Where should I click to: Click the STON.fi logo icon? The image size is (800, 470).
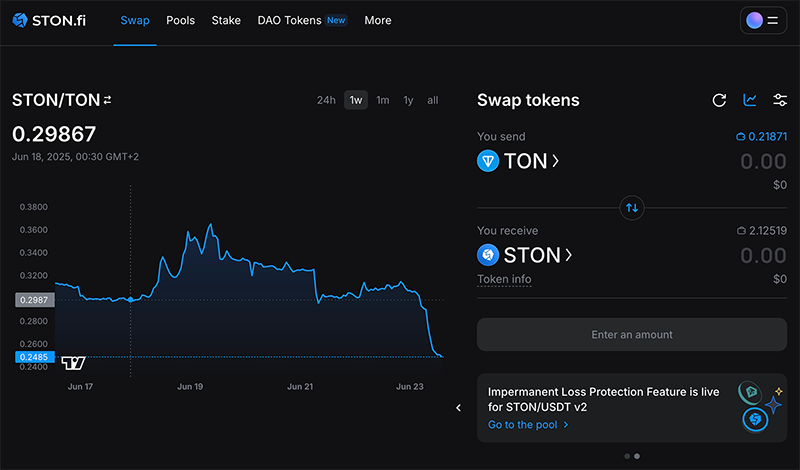pos(19,20)
